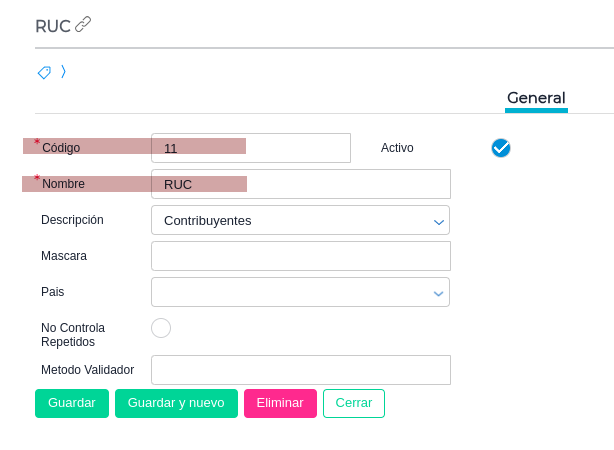
Task: Click the Guardar y nuevo button
Action: tap(176, 403)
